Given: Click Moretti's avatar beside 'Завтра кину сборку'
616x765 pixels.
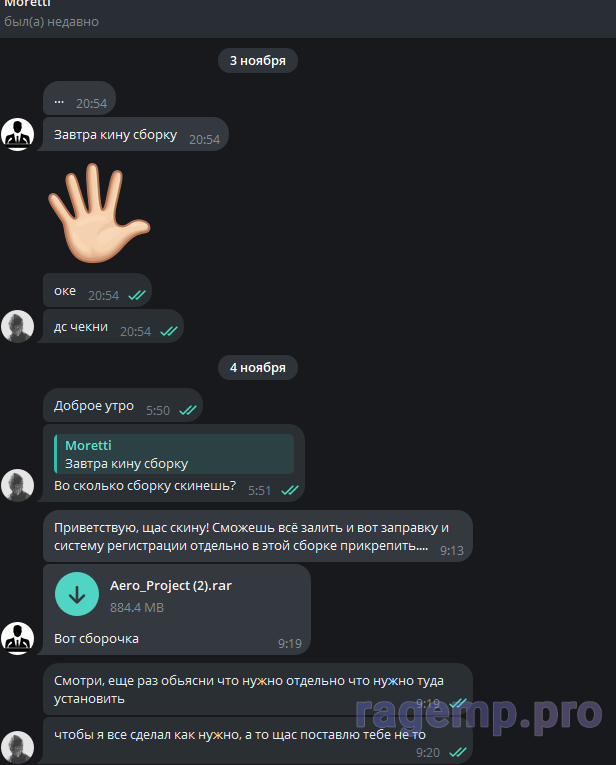Looking at the screenshot, I should (x=18, y=134).
